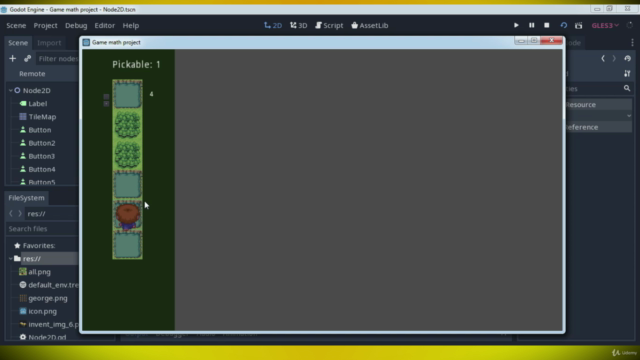Go back in FileSystem history
The image size is (640, 360).
click(11, 213)
